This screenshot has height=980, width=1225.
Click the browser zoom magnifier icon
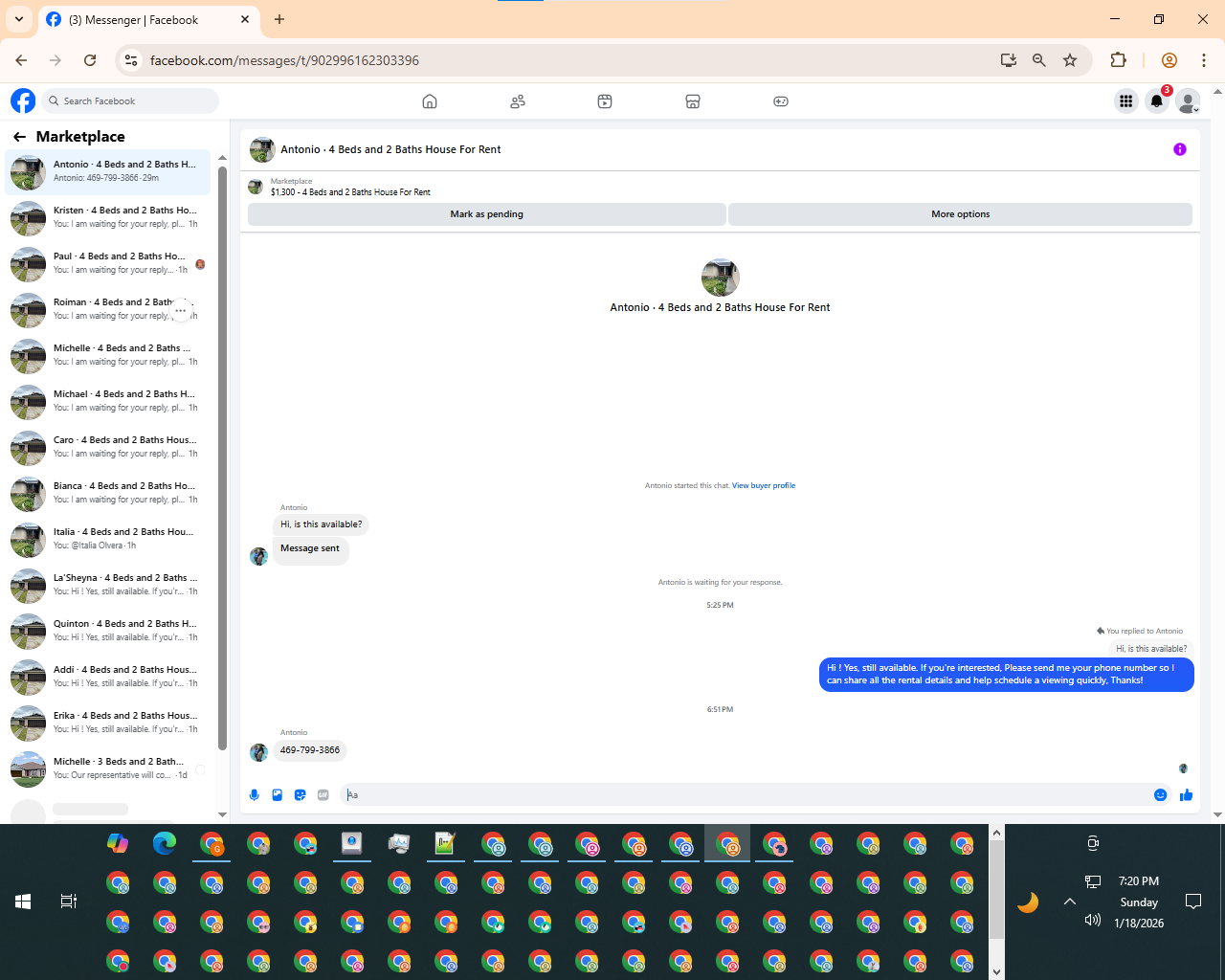click(x=1039, y=60)
